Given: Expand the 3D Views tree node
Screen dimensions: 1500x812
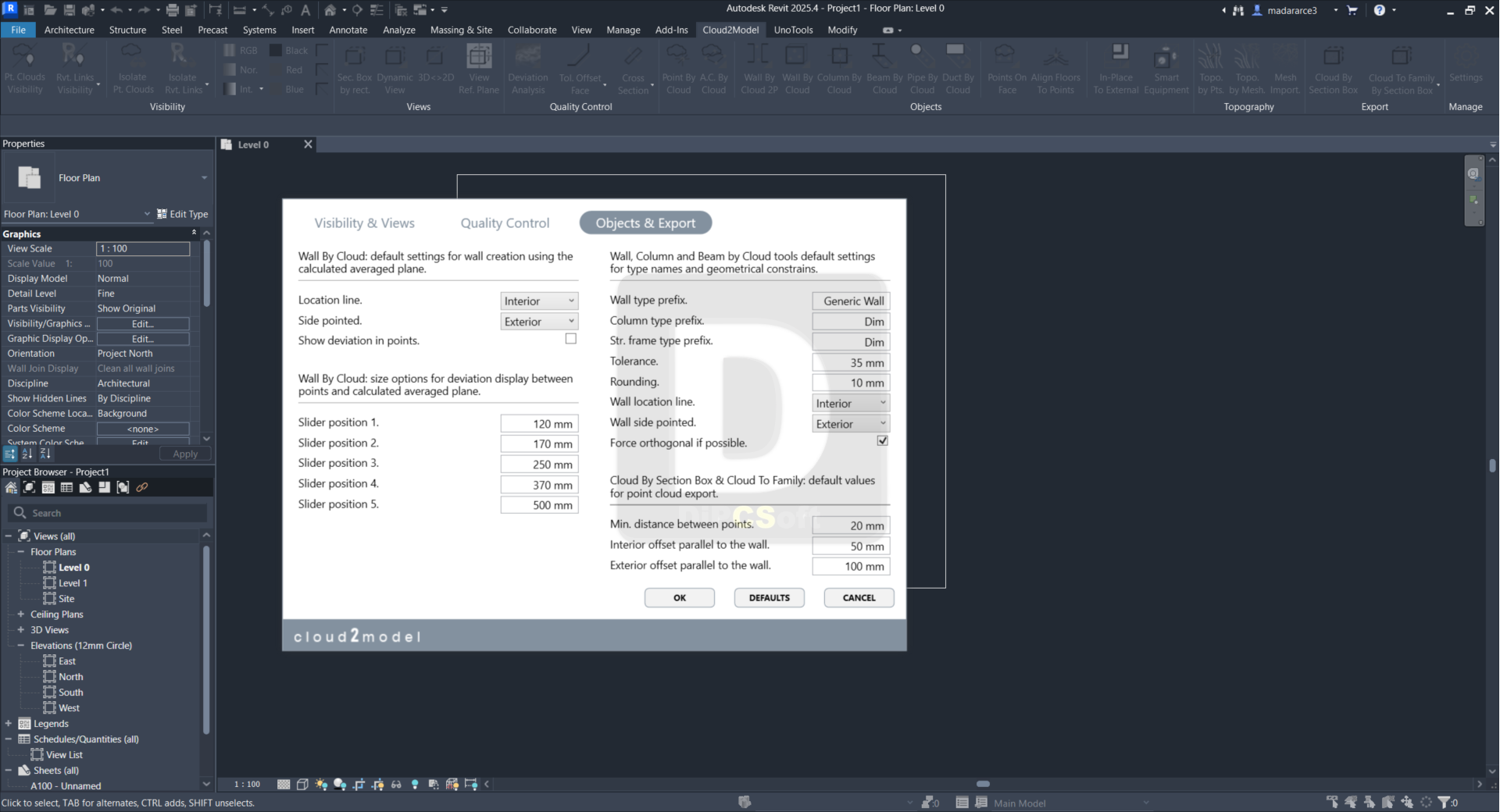Looking at the screenshot, I should pyautogui.click(x=21, y=630).
